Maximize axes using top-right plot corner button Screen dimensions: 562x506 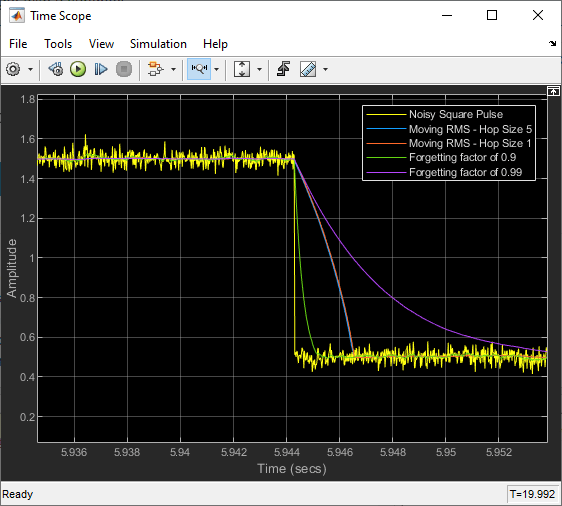point(553,92)
